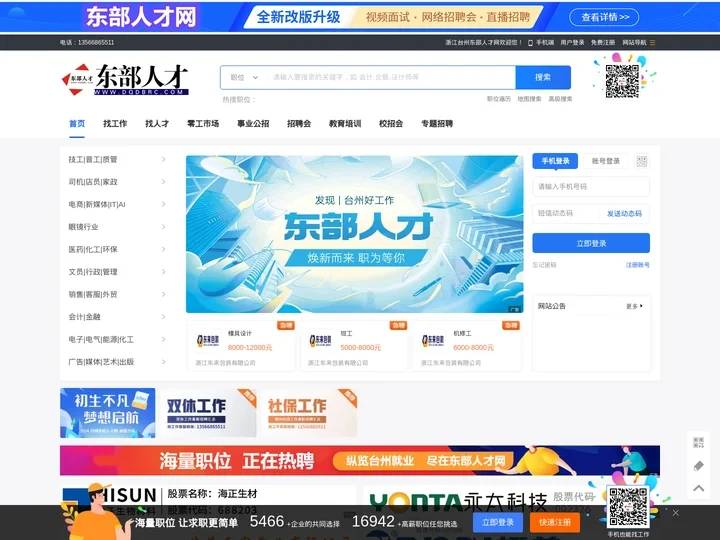
Task: Open the 机修工 job card
Action: [467, 346]
